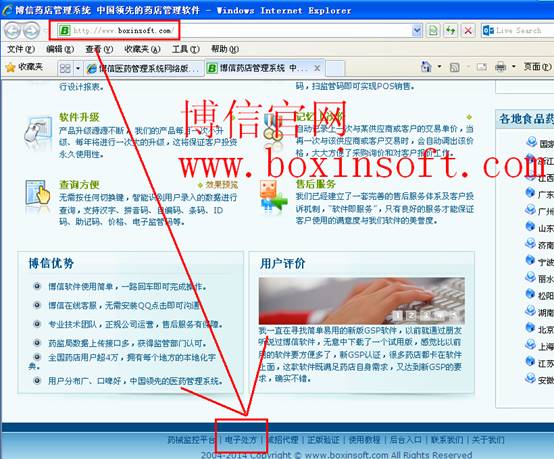Click the Live Search box

(517, 31)
